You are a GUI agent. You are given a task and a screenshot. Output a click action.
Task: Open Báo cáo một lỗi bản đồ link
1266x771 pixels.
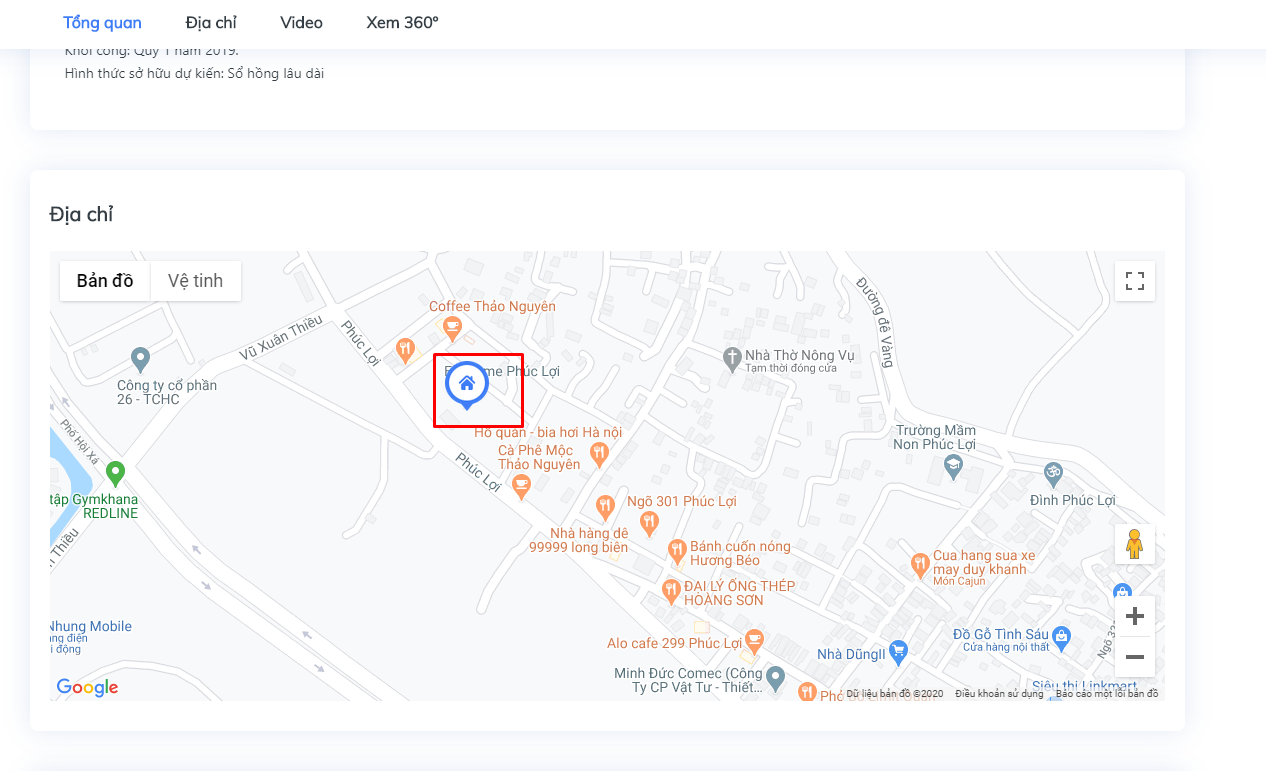(x=1107, y=693)
